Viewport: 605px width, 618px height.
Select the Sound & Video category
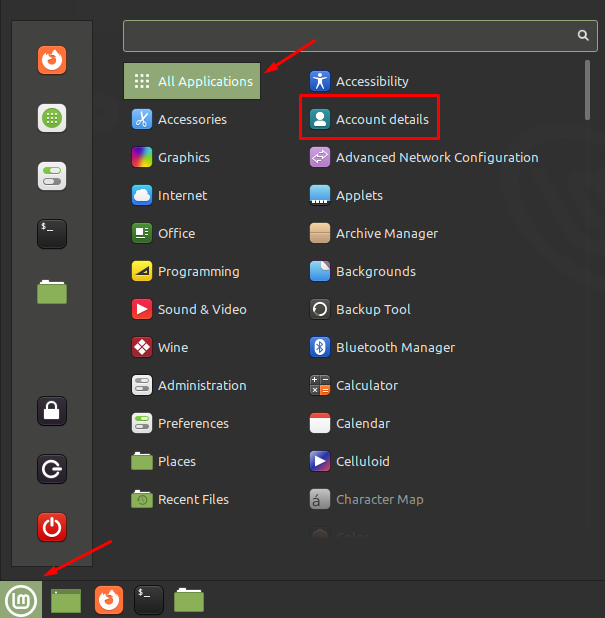click(201, 309)
